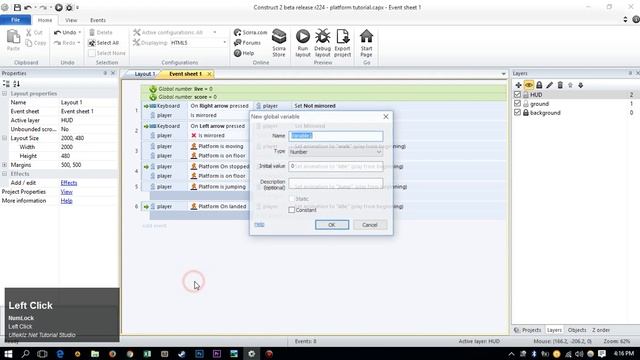Click the taskbar search icon

[x=25, y=353]
